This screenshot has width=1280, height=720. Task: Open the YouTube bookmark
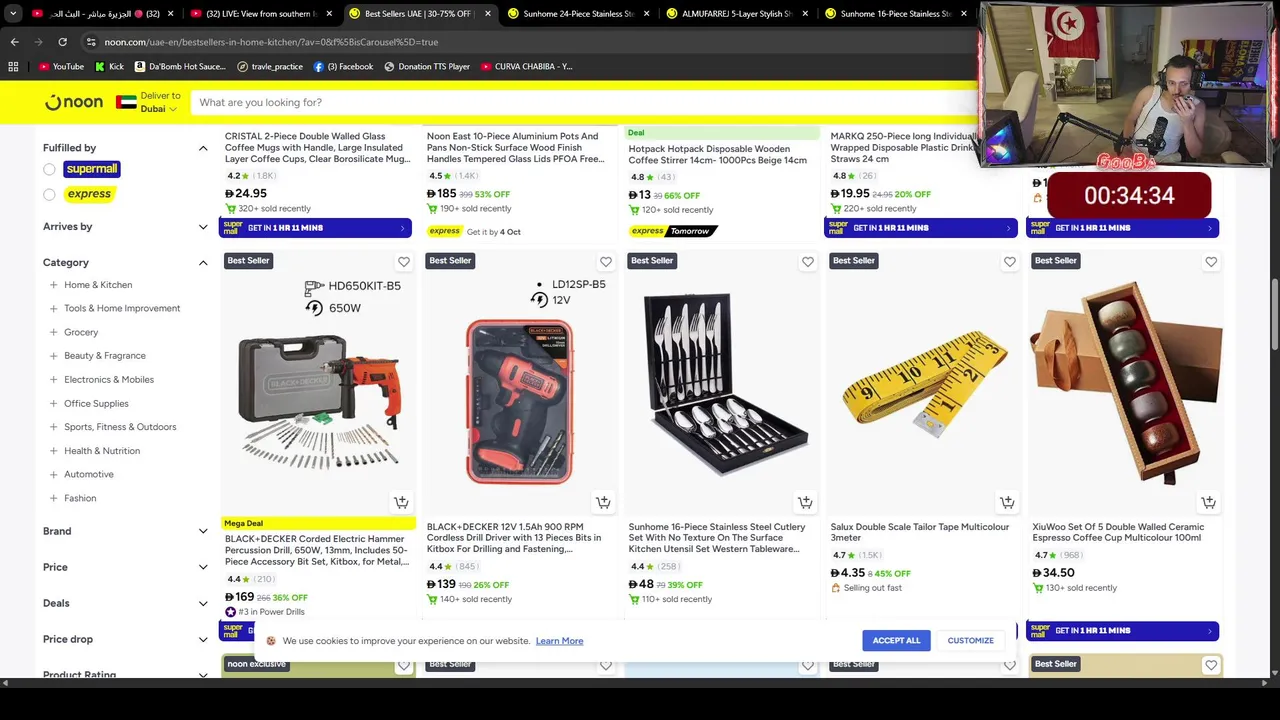coord(60,66)
